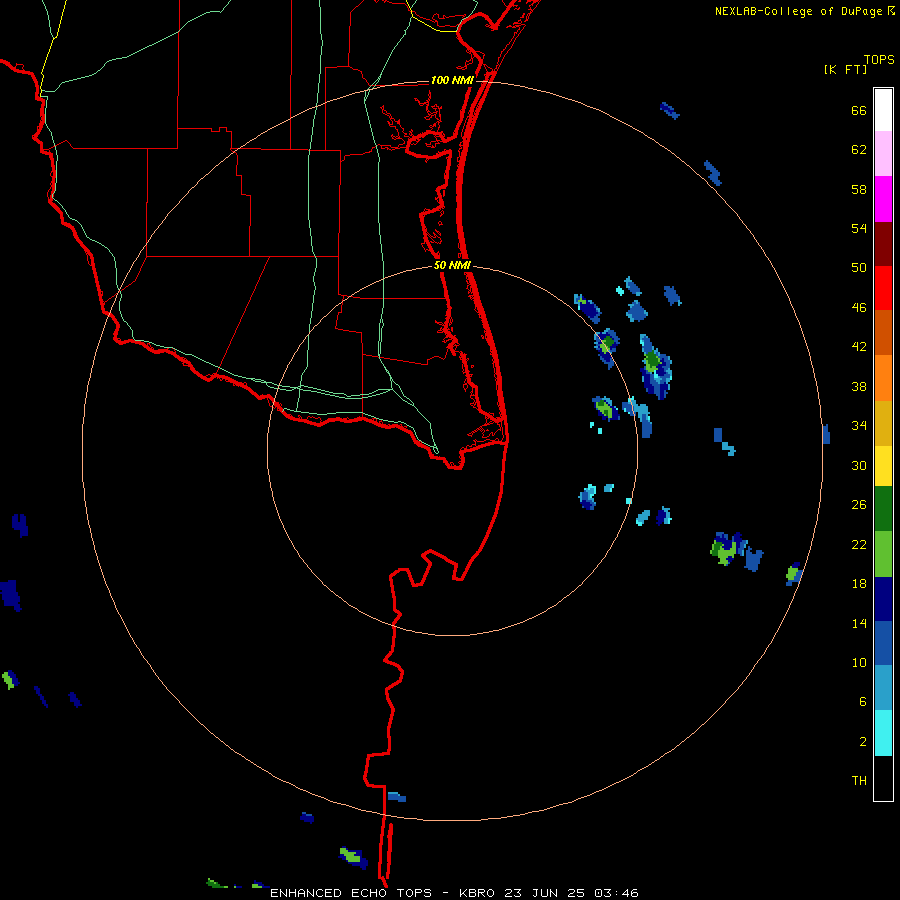Select the bright red legend swatch
This screenshot has width=900, height=900.
click(883, 288)
